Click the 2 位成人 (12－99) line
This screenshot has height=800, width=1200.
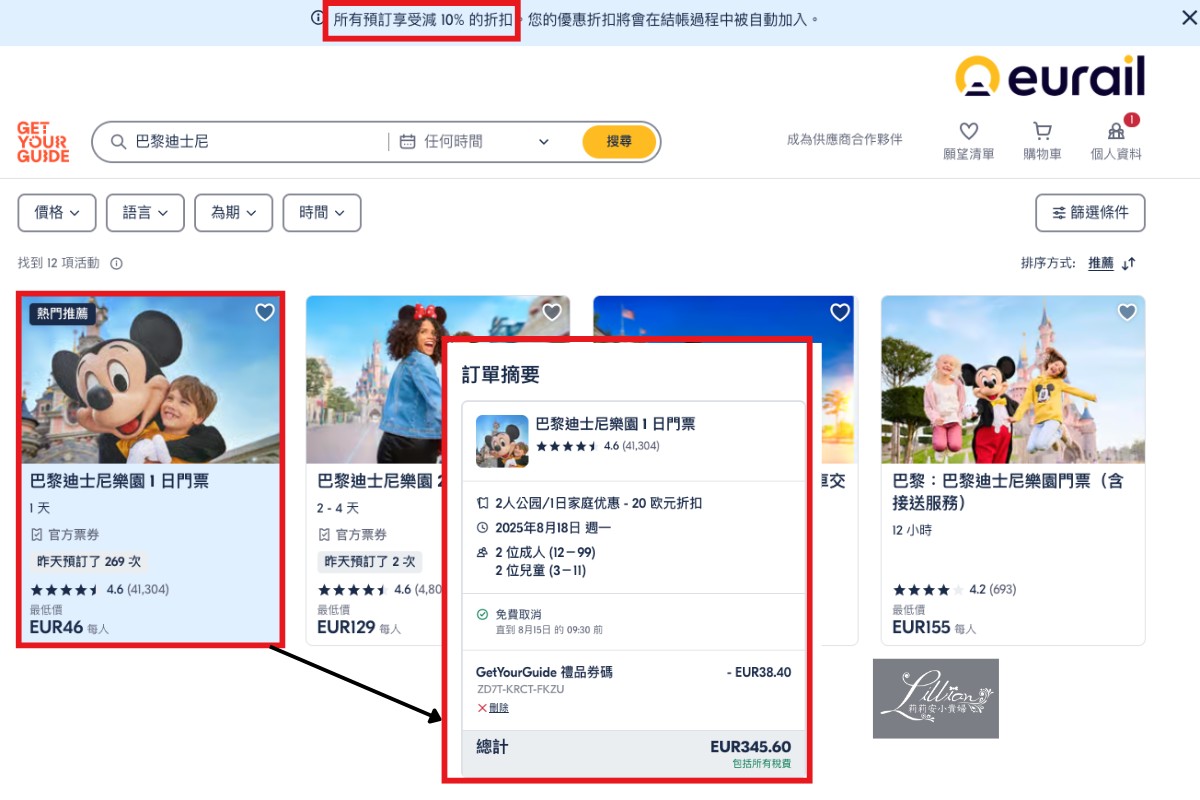tap(545, 553)
